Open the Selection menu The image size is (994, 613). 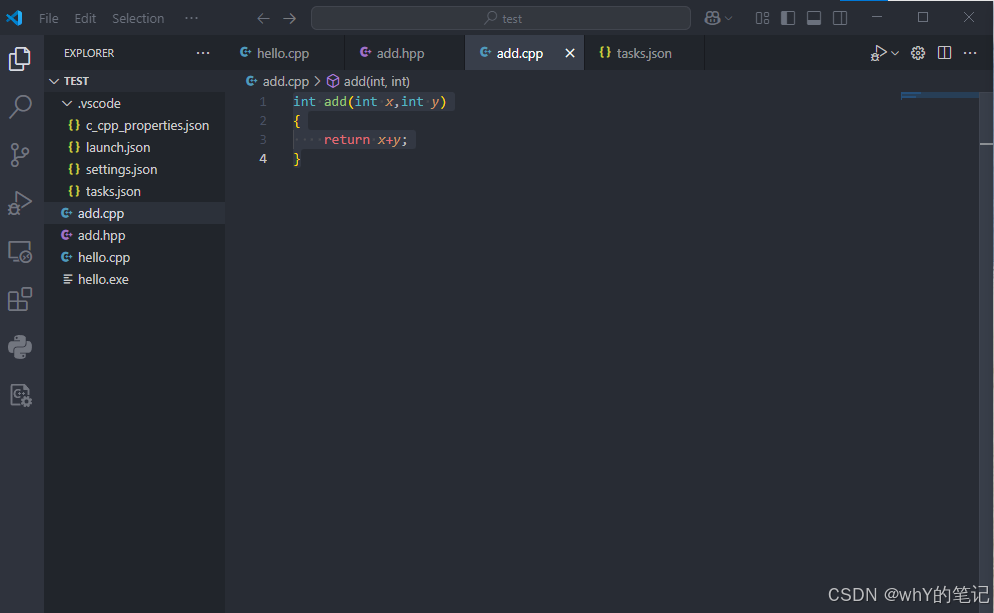(x=138, y=18)
